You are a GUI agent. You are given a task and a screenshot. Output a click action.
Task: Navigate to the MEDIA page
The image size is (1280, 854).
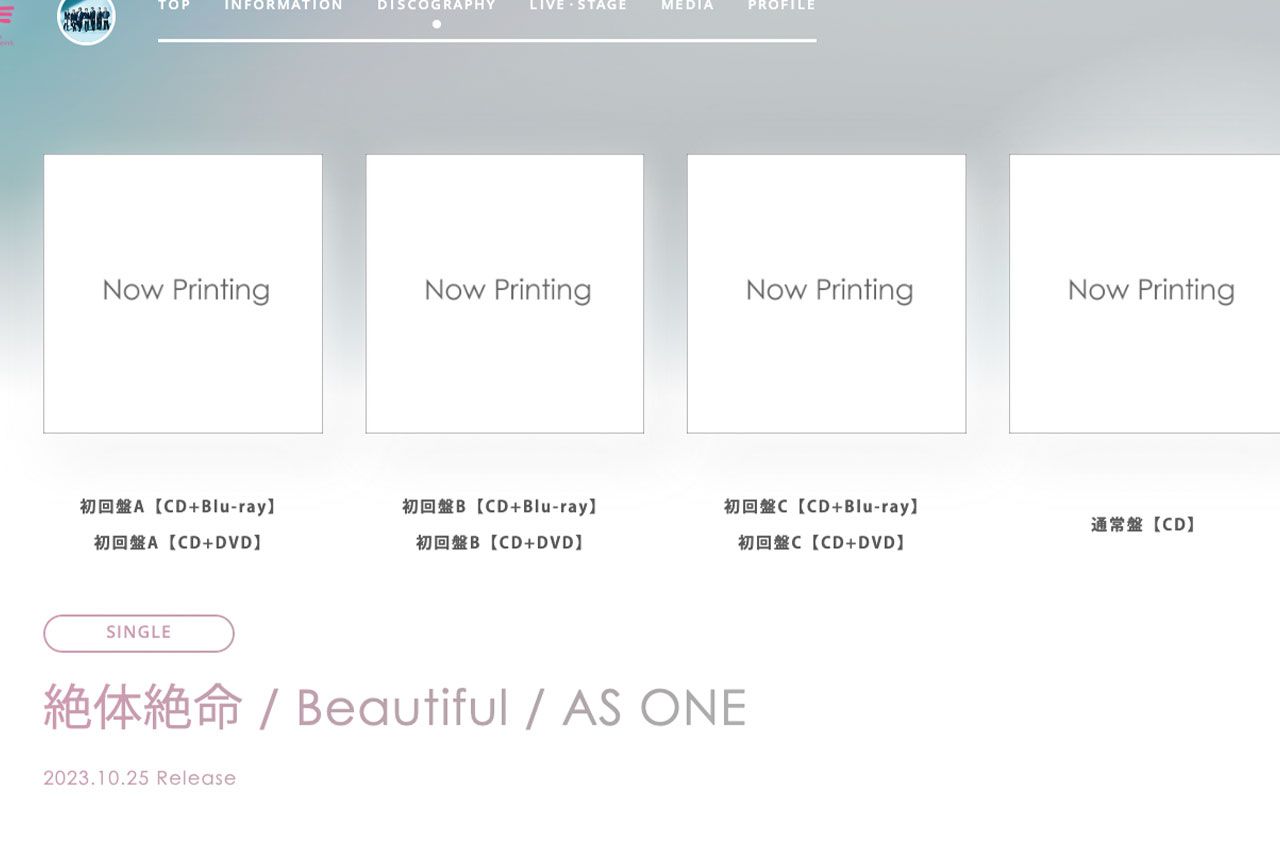(687, 6)
